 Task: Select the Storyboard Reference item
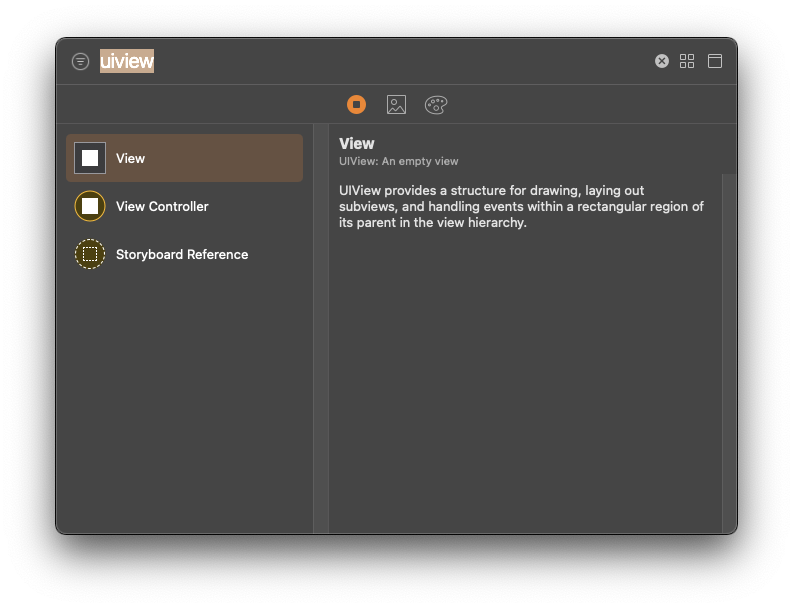[x=185, y=254]
